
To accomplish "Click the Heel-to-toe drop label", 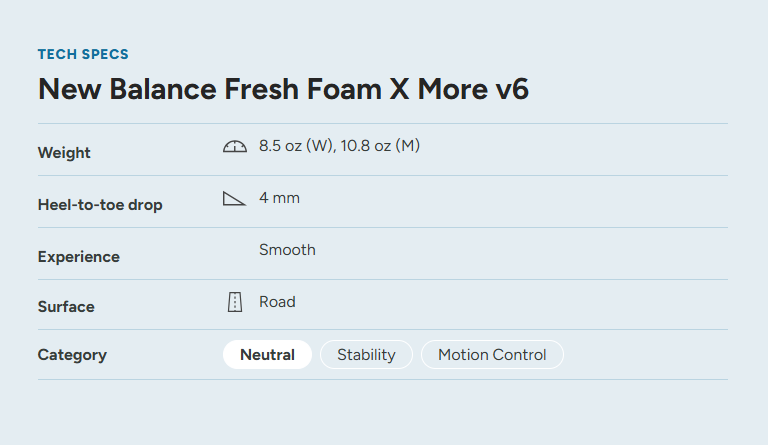I will [100, 205].
